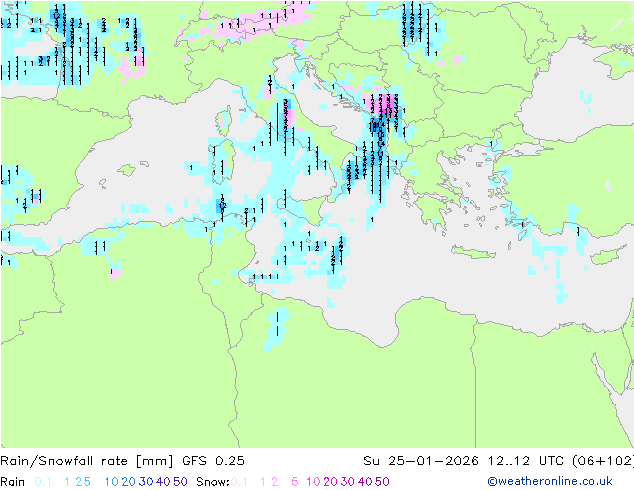Click the 'Rain' legend label

13,482
